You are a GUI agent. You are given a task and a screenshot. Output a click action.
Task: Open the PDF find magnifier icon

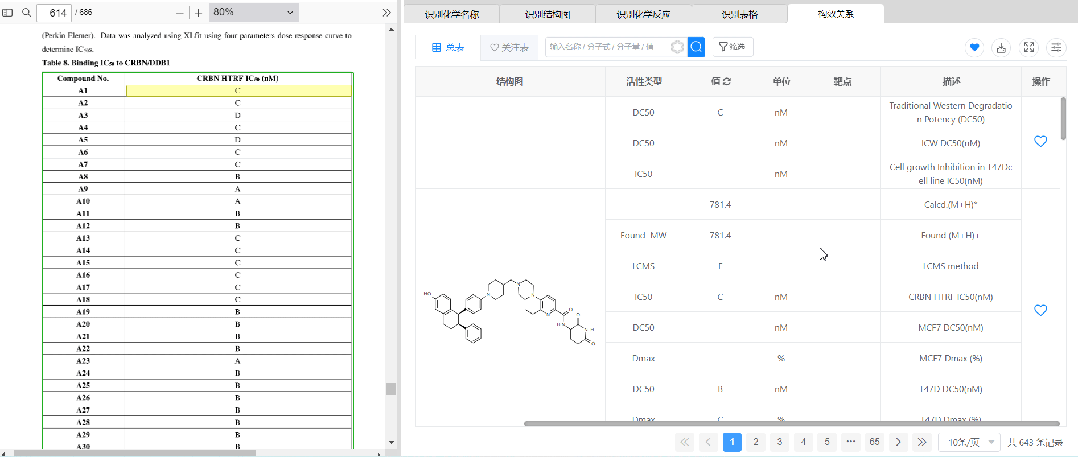tap(26, 12)
